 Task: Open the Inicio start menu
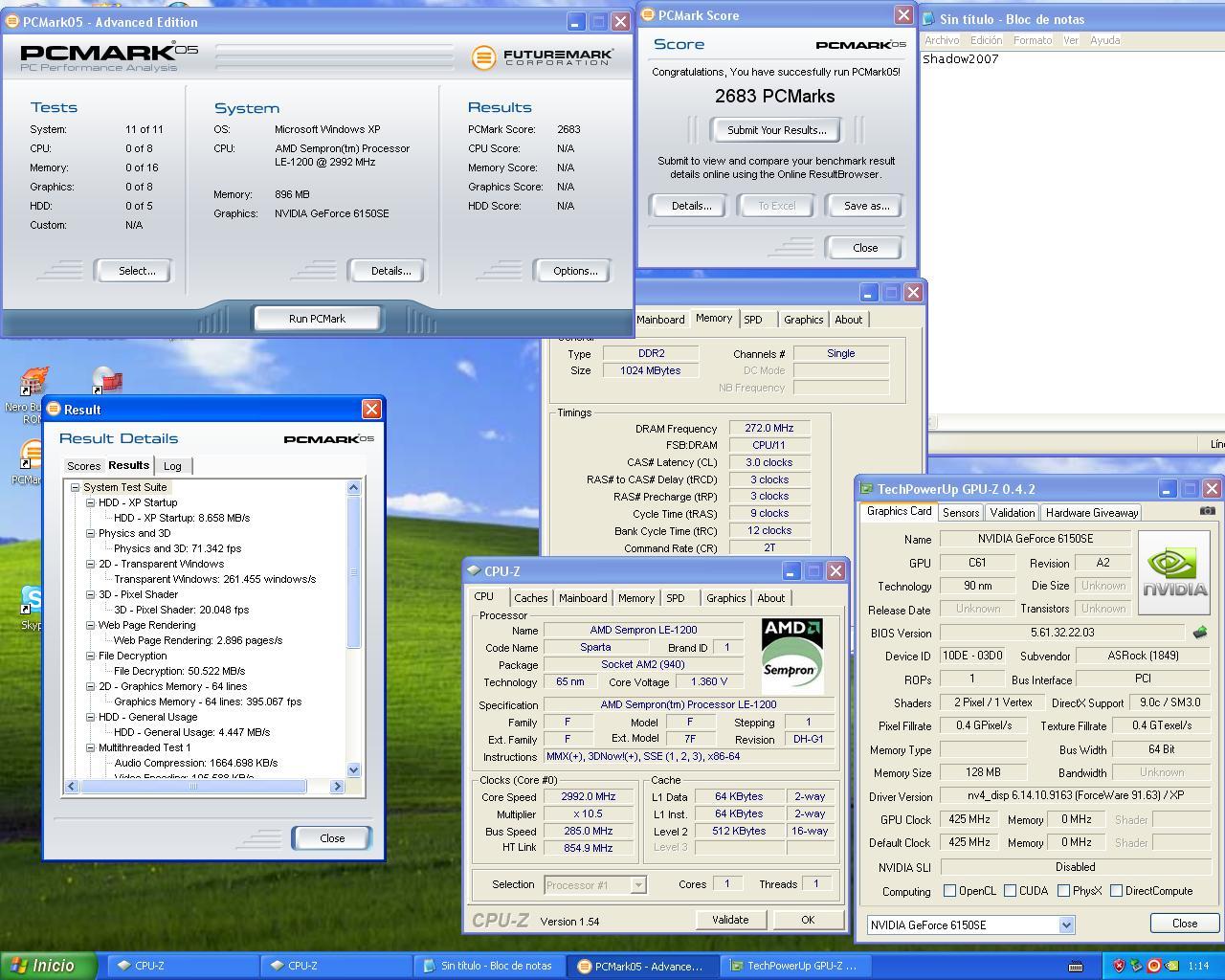(x=48, y=966)
